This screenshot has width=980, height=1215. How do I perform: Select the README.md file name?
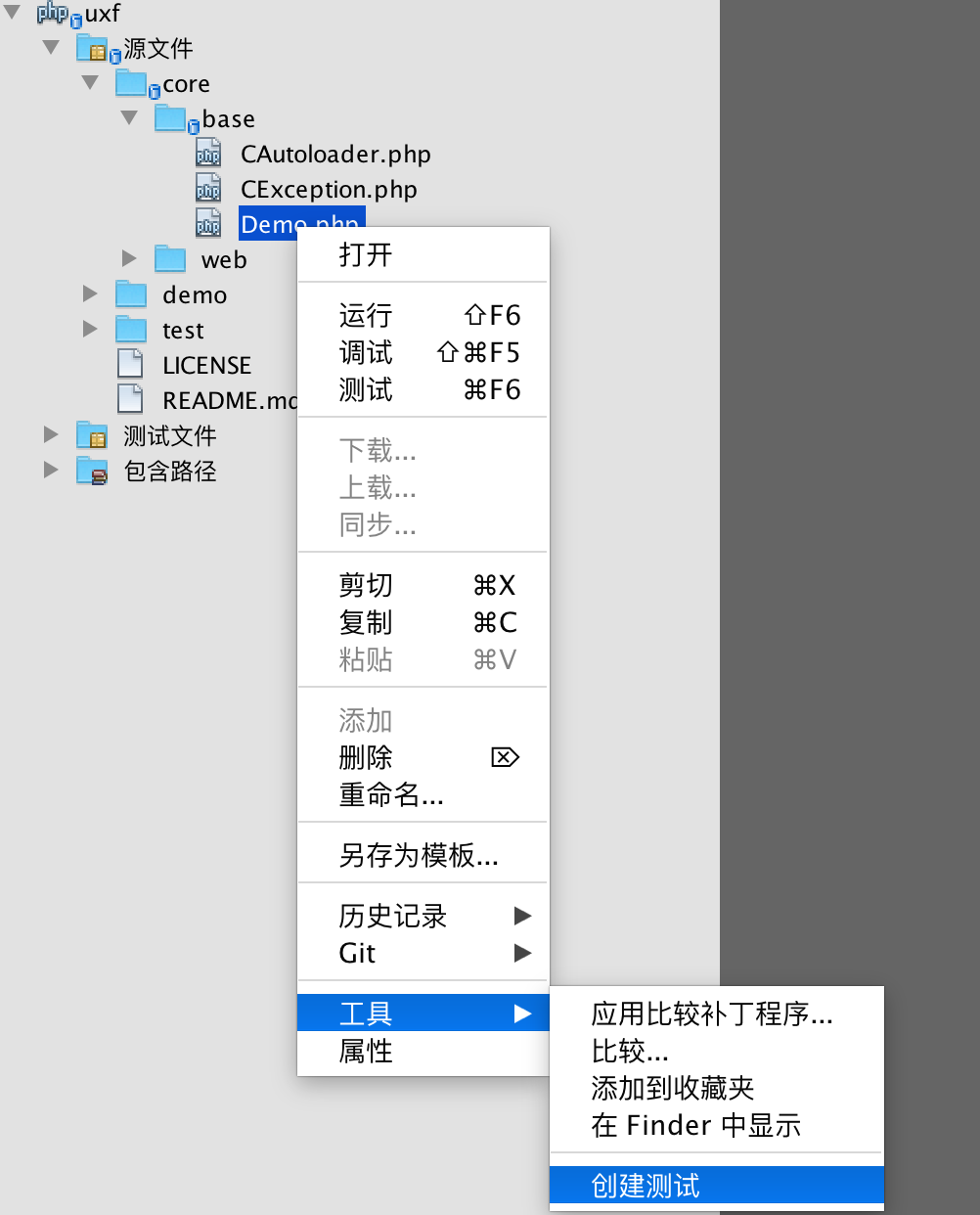point(230,401)
